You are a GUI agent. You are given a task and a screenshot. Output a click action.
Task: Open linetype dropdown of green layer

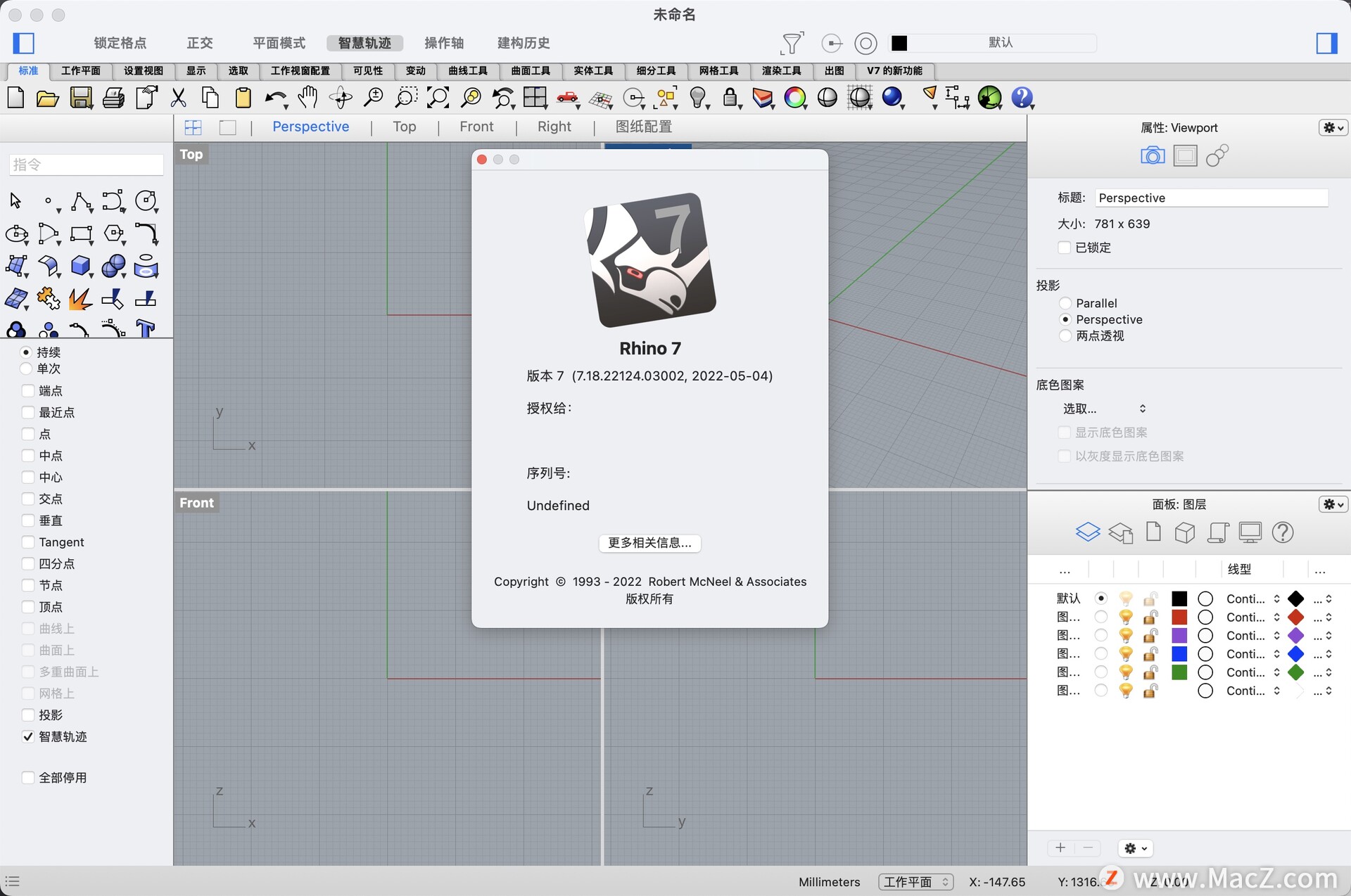1252,672
